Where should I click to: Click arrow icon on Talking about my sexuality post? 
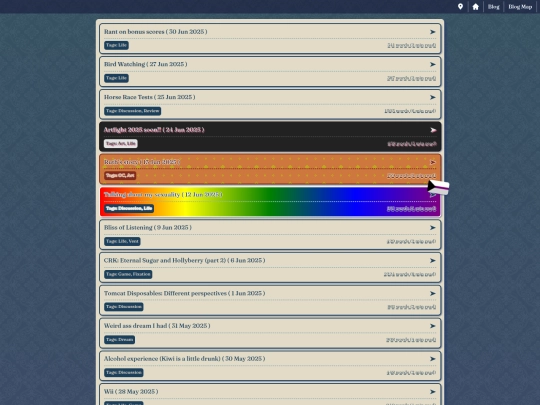click(433, 195)
